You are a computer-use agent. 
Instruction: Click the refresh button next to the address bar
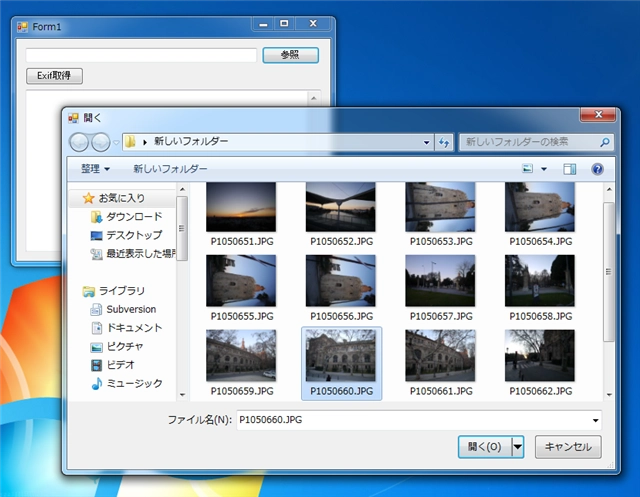444,142
